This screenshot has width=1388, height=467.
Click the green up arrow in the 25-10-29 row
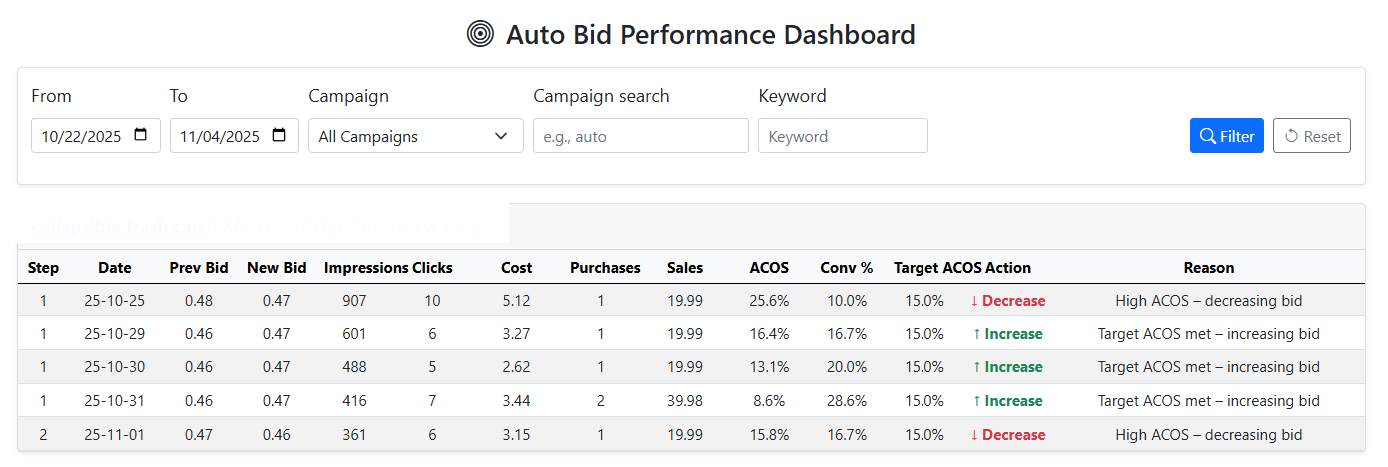click(x=976, y=334)
